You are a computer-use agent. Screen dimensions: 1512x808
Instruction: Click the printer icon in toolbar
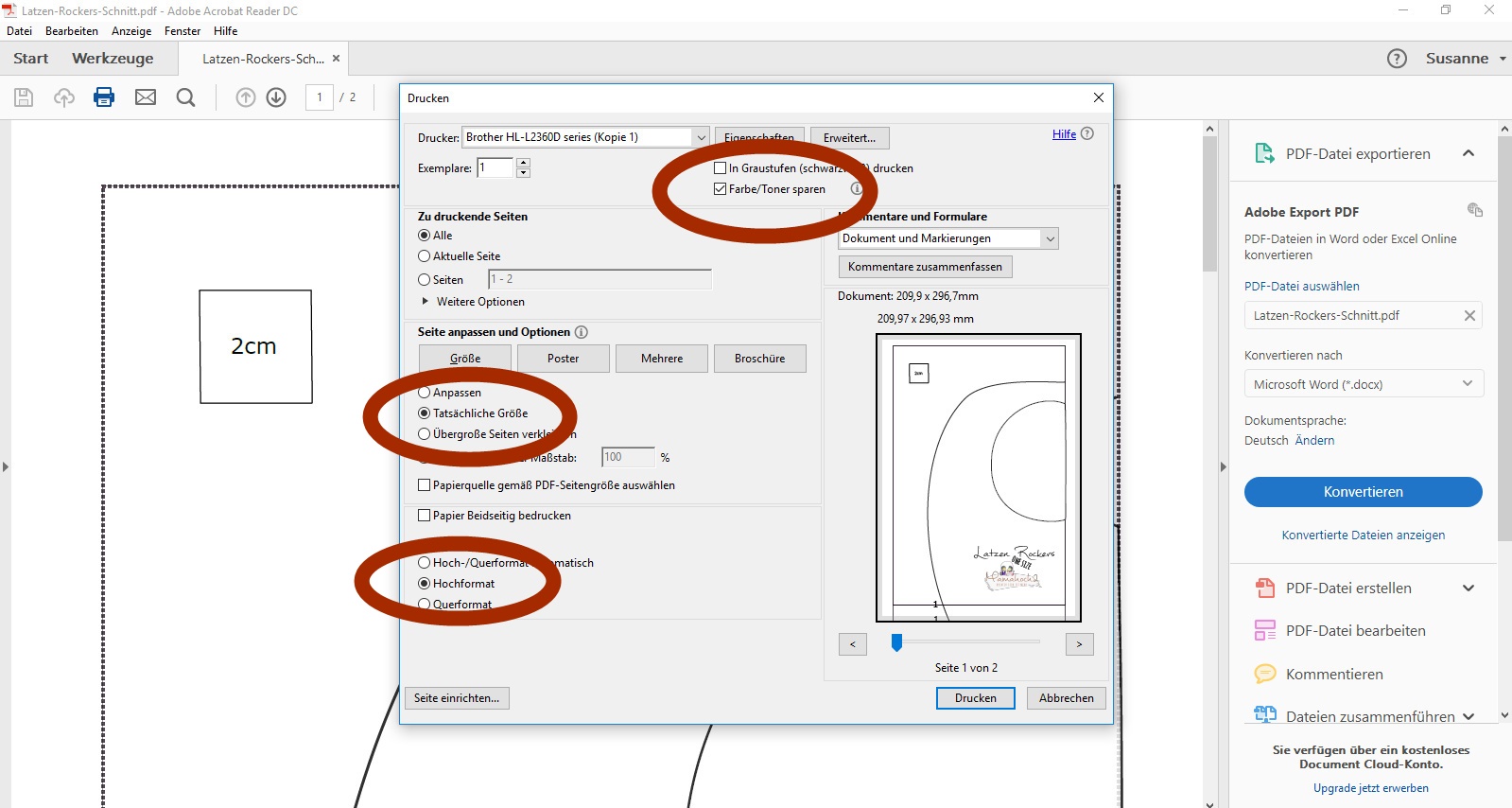tap(104, 97)
